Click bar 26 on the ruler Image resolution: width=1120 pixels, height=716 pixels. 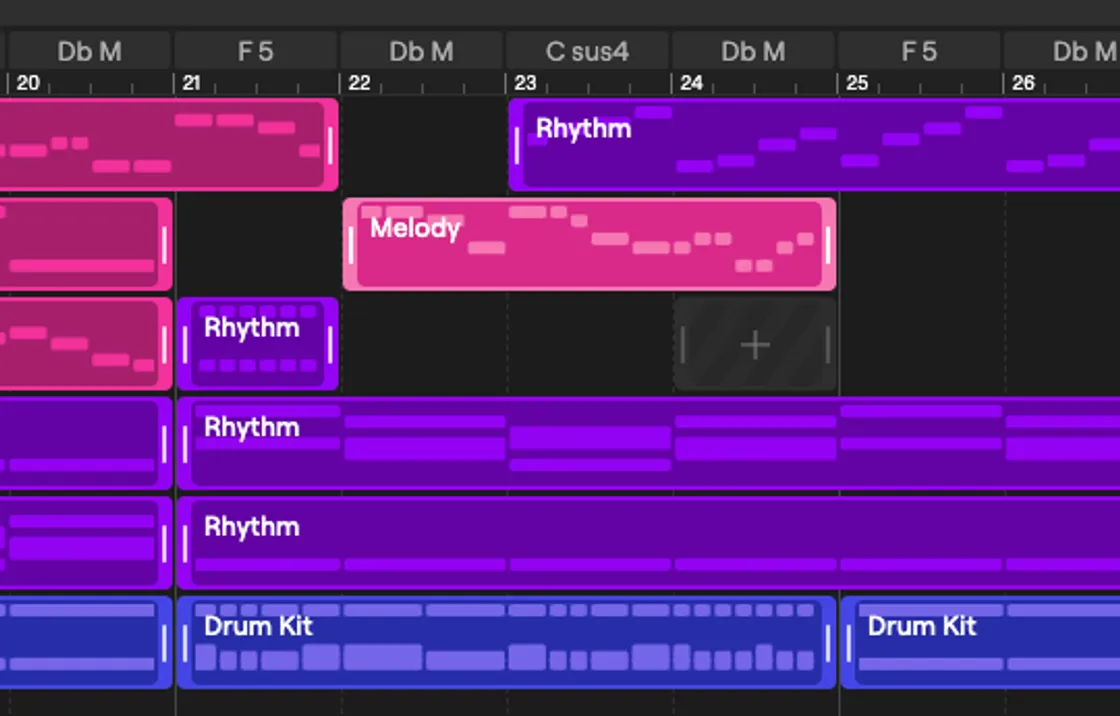click(x=1024, y=83)
